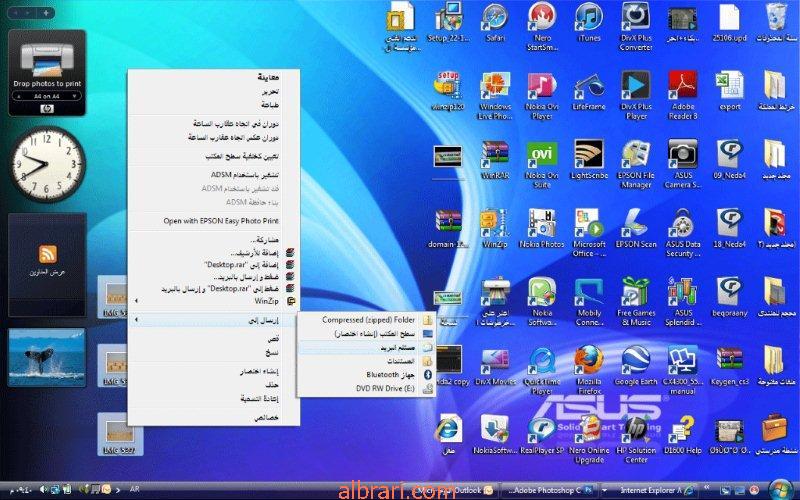The height and width of the screenshot is (500, 800).
Task: Open Mobily Connect desktop icon
Action: [x=589, y=301]
